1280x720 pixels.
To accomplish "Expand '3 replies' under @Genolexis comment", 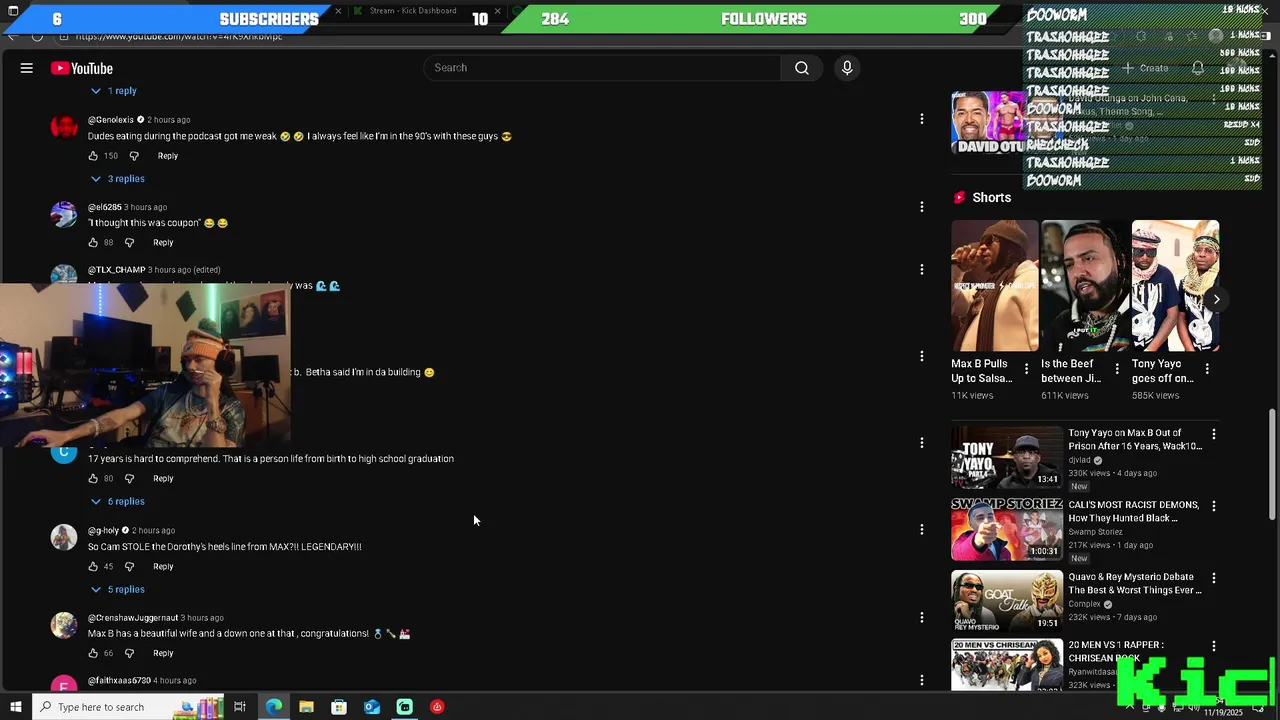I will [118, 179].
